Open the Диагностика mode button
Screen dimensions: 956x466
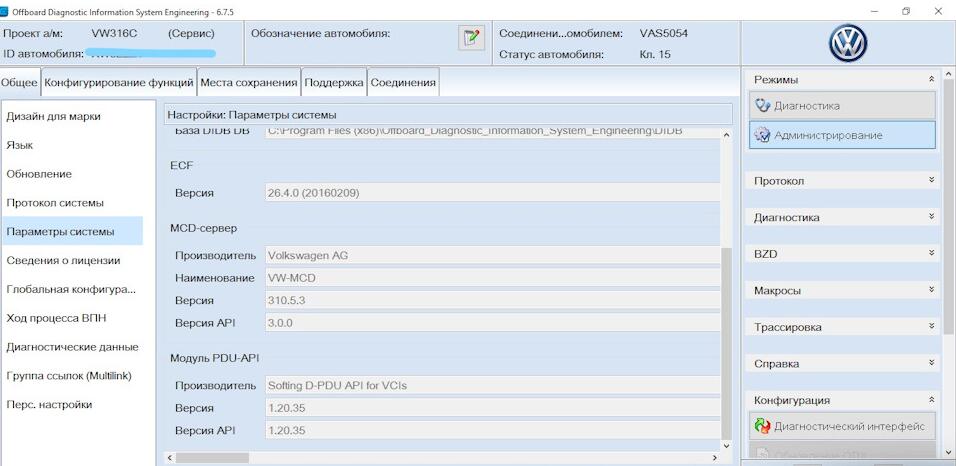tap(842, 106)
